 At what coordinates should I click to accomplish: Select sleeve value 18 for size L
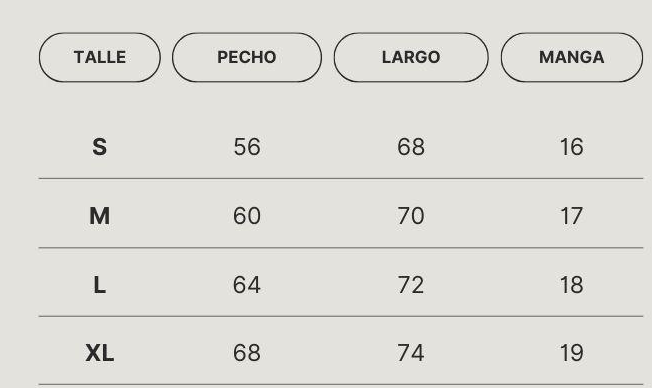[x=572, y=285]
